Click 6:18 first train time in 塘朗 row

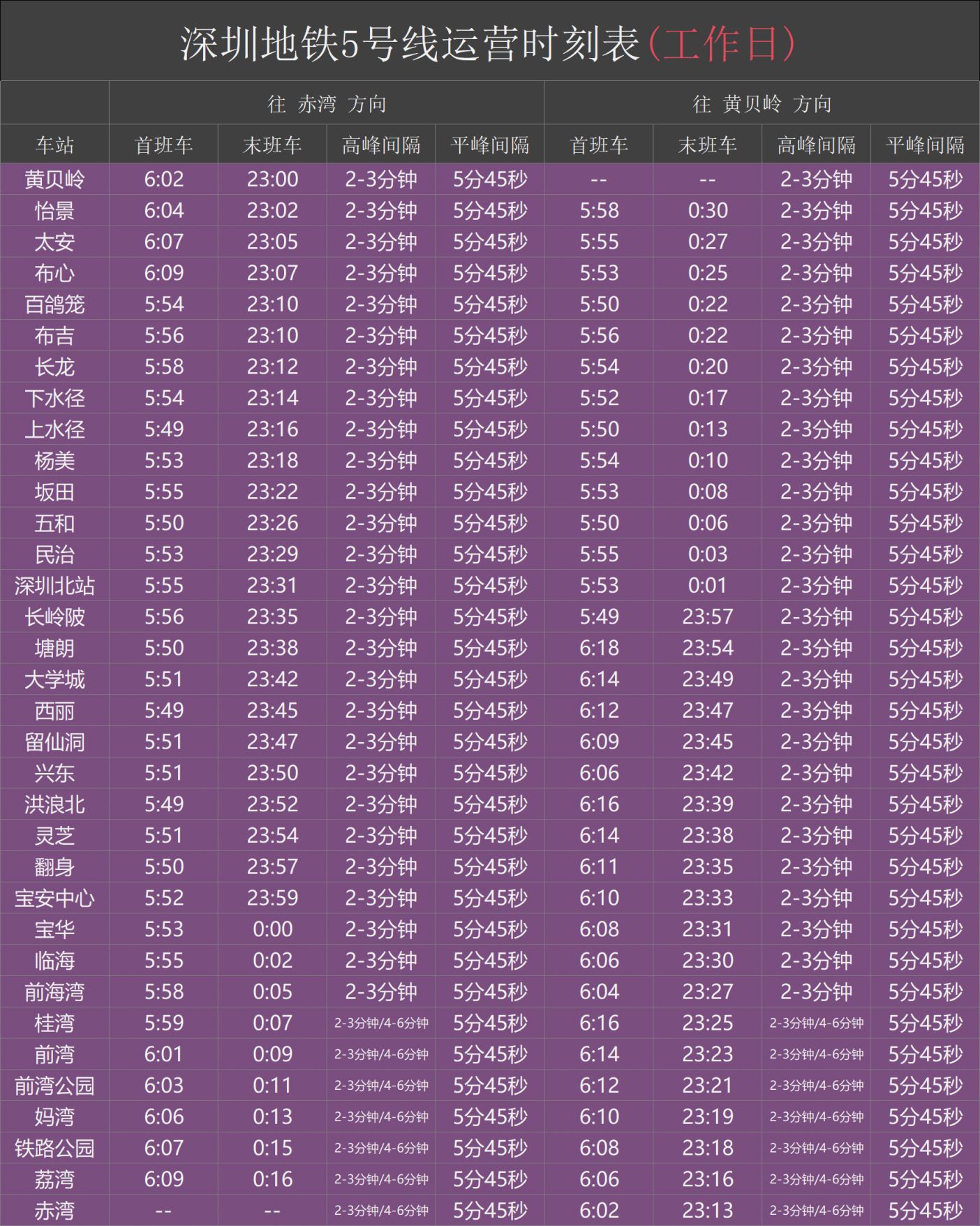pos(599,648)
